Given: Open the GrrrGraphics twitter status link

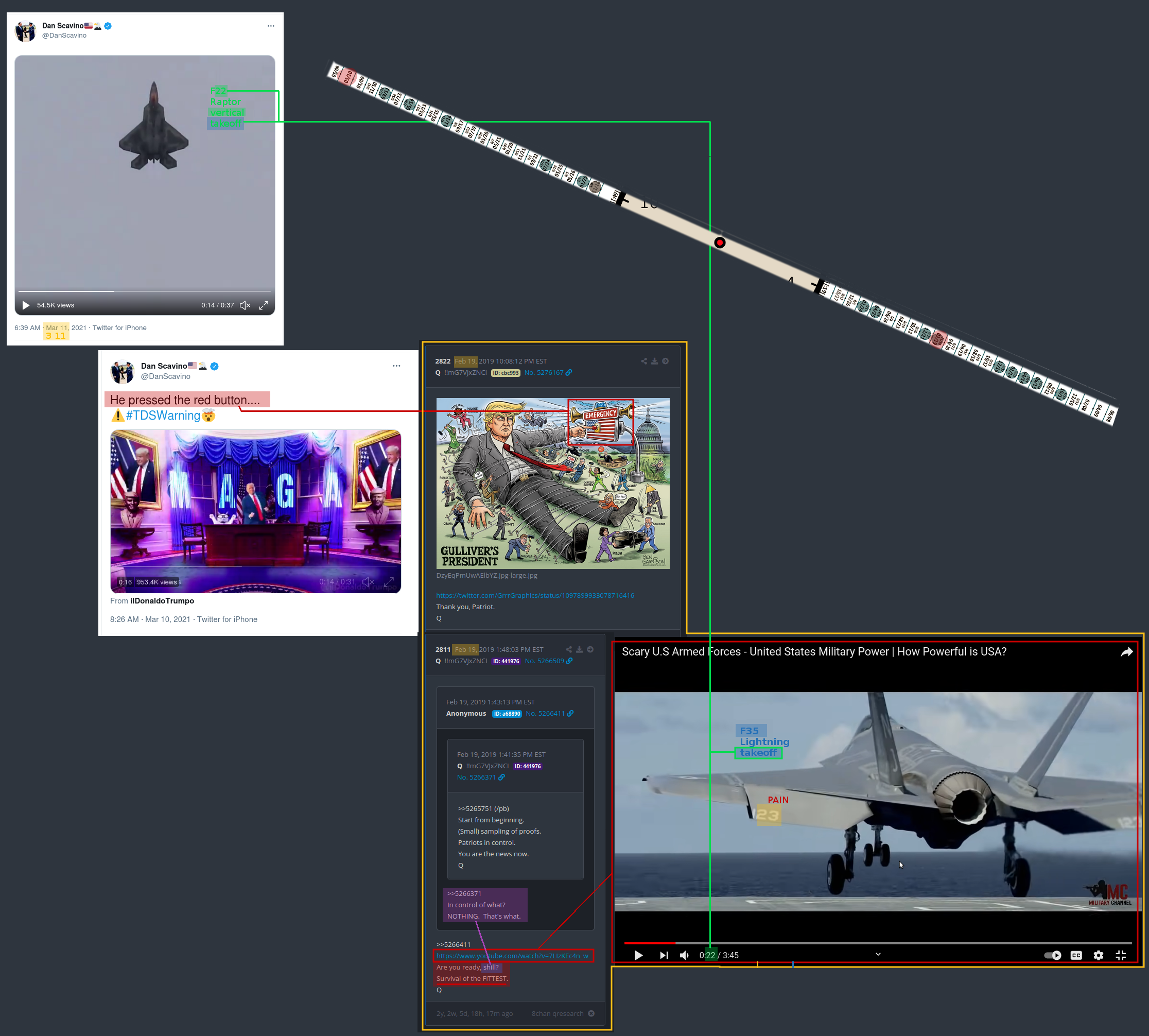Looking at the screenshot, I should (x=535, y=595).
